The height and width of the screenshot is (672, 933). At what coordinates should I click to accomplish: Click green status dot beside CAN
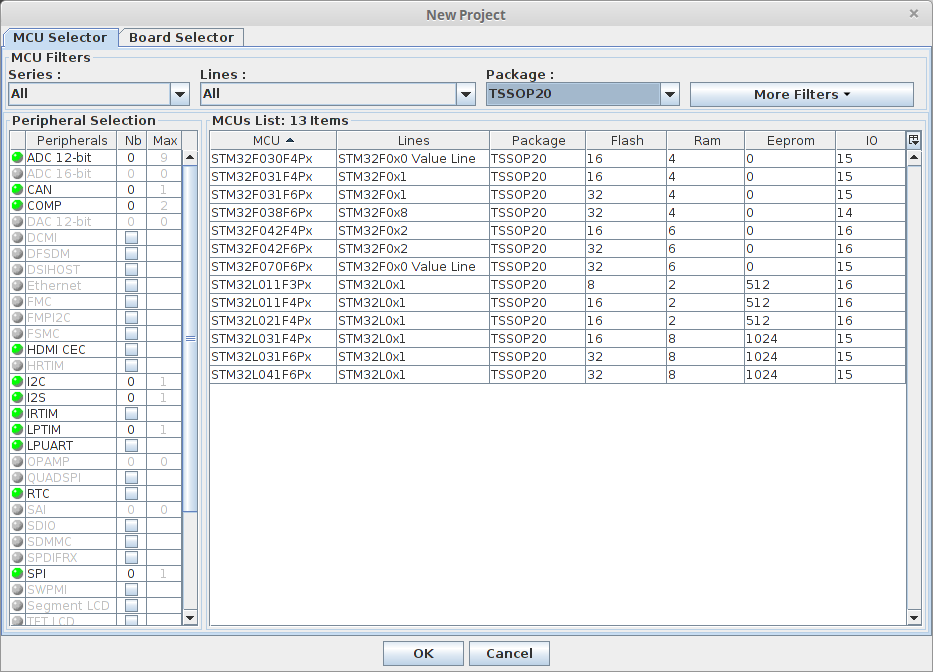coord(17,190)
